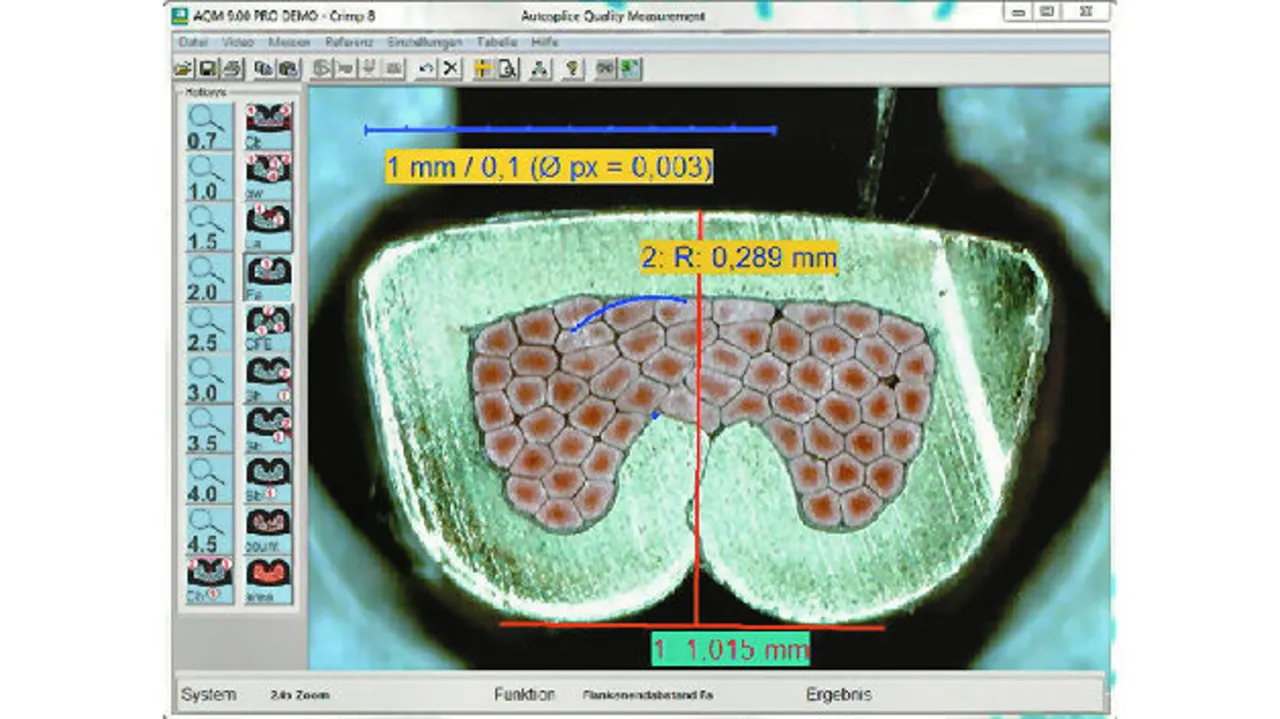1280x719 pixels.
Task: Click the R: 0,289 mm radius label
Action: (x=738, y=258)
